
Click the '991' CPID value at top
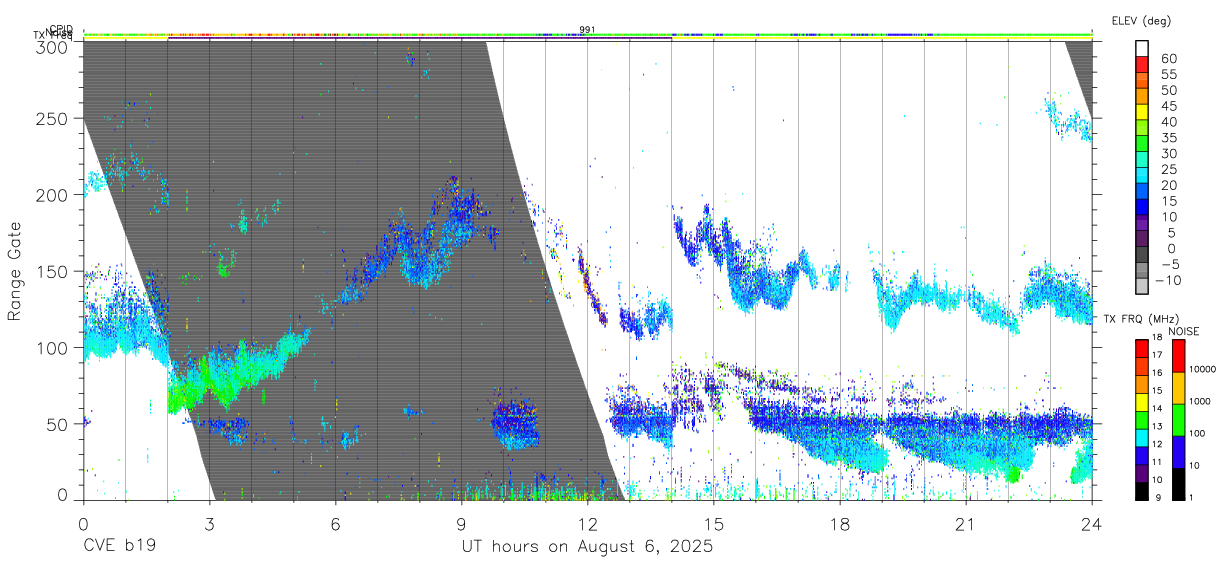(587, 30)
